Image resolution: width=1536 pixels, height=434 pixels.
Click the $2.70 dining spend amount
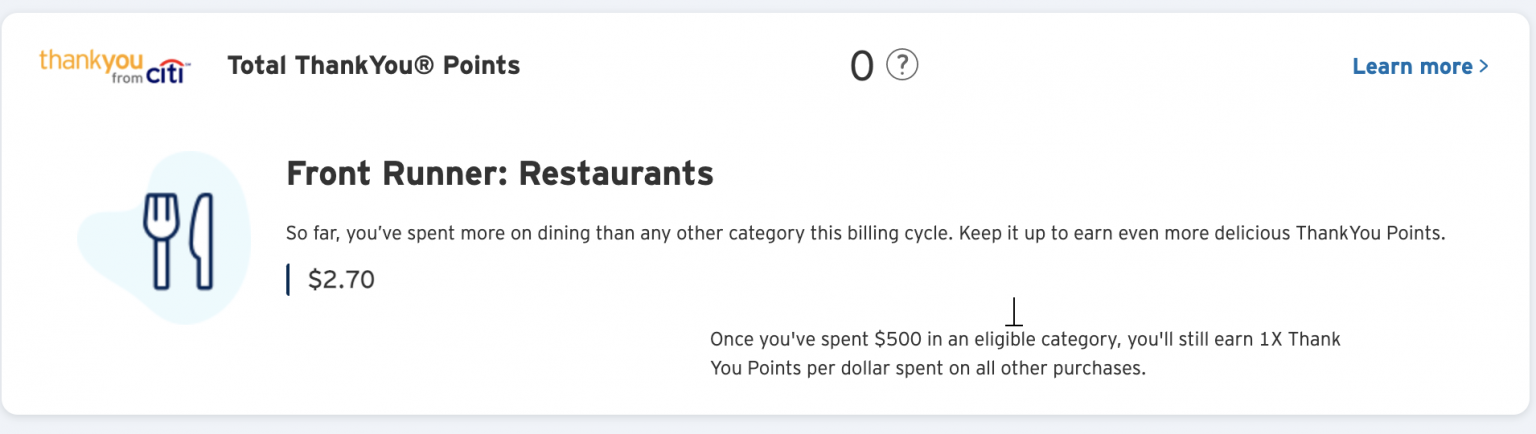(x=341, y=280)
